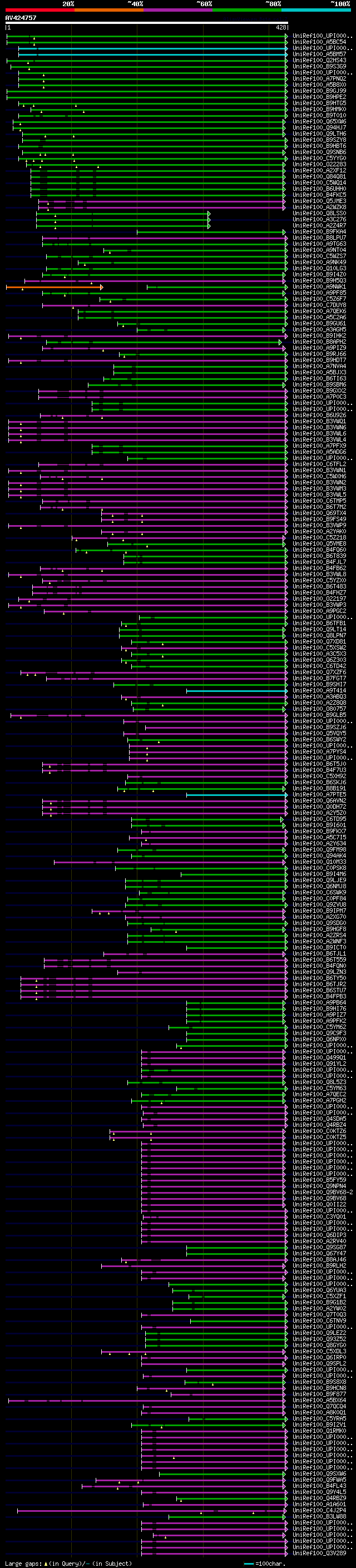The width and height of the screenshot is (356, 1568).
Task: Select hit label UniRef100_B8LPU7
Action: point(319,238)
